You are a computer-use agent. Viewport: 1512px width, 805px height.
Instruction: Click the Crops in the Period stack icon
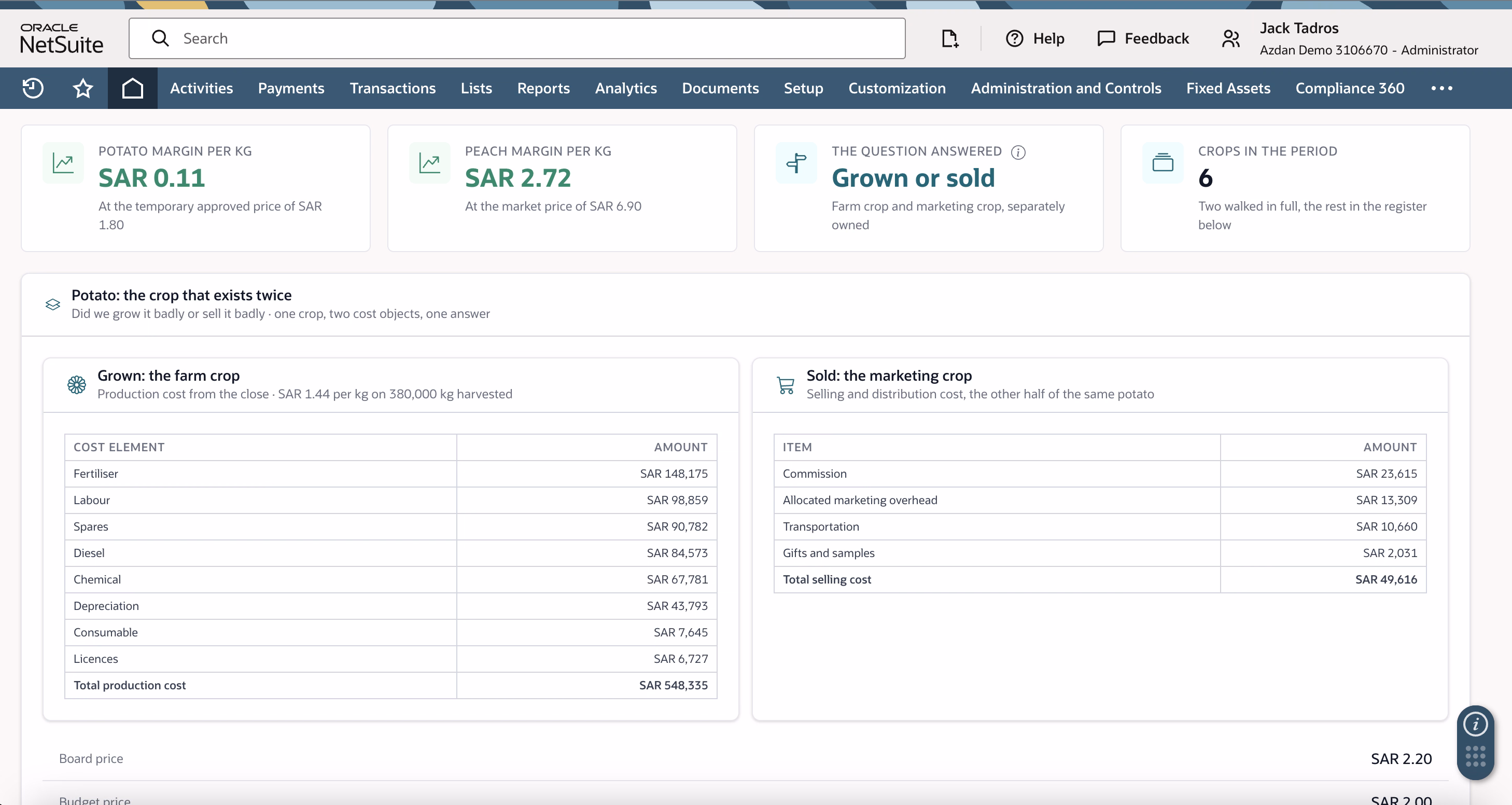pos(1163,163)
